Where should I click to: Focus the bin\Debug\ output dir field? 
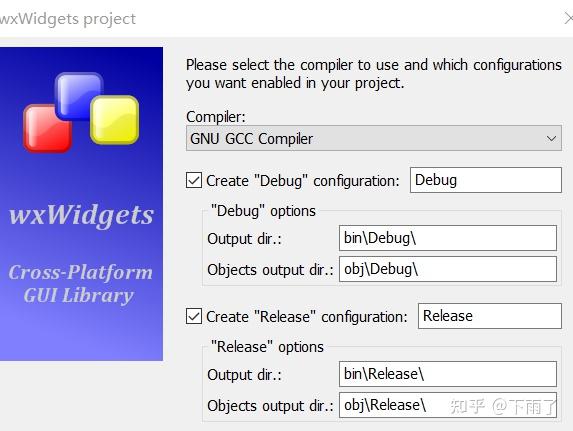(448, 238)
